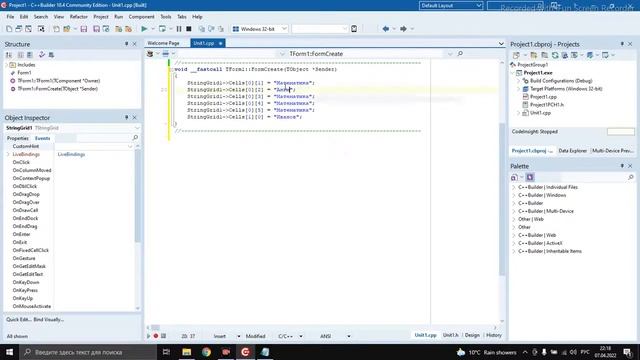
Task: Click the search magnifier in code editor bar
Action: tap(460, 53)
